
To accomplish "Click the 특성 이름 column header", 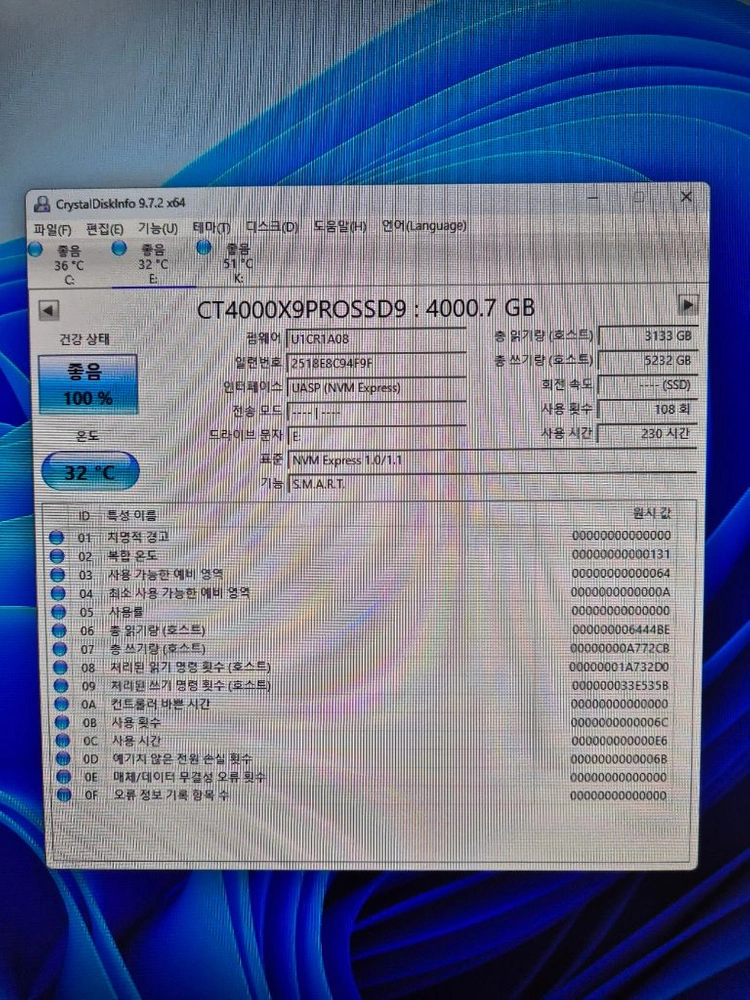I will 132,515.
